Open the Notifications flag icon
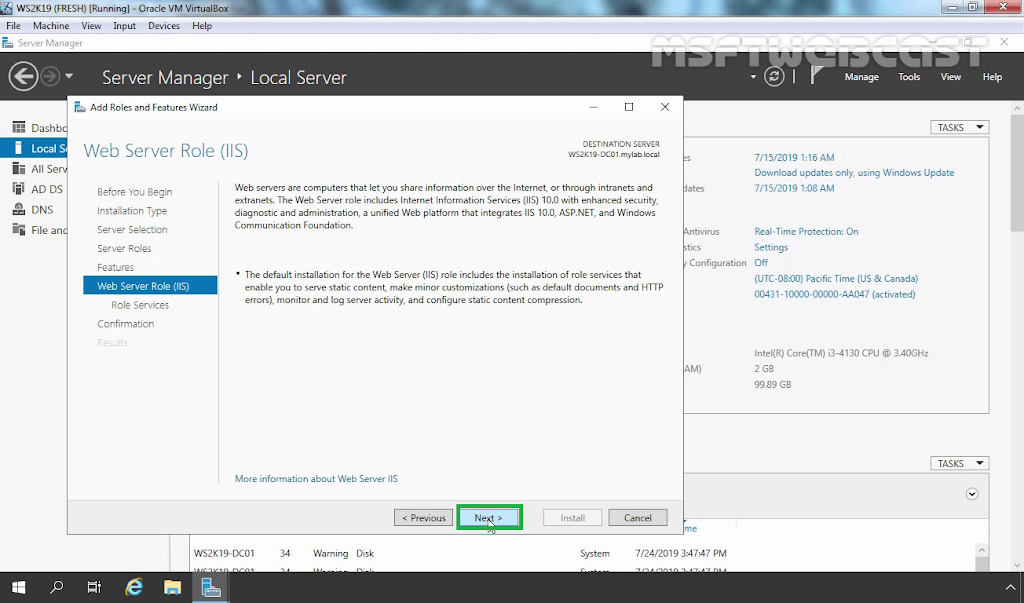This screenshot has height=603, width=1024. tap(816, 76)
